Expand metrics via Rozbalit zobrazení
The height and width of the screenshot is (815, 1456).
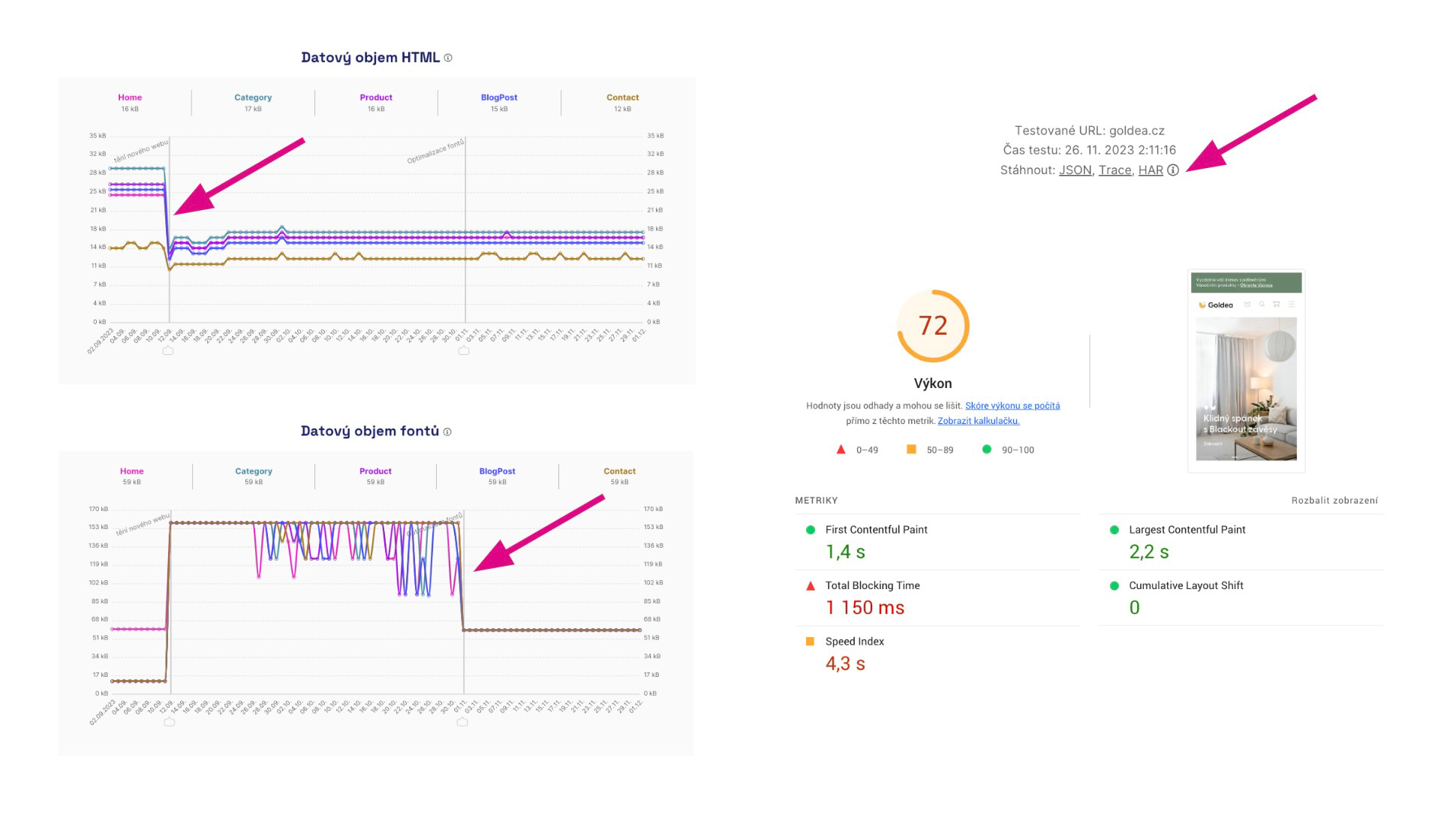click(1334, 501)
